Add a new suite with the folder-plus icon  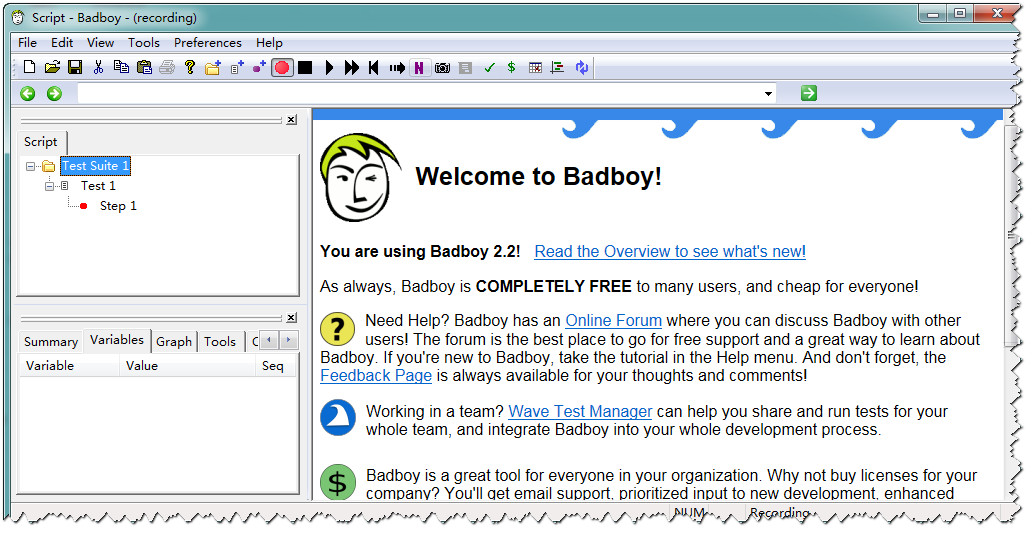[x=213, y=67]
